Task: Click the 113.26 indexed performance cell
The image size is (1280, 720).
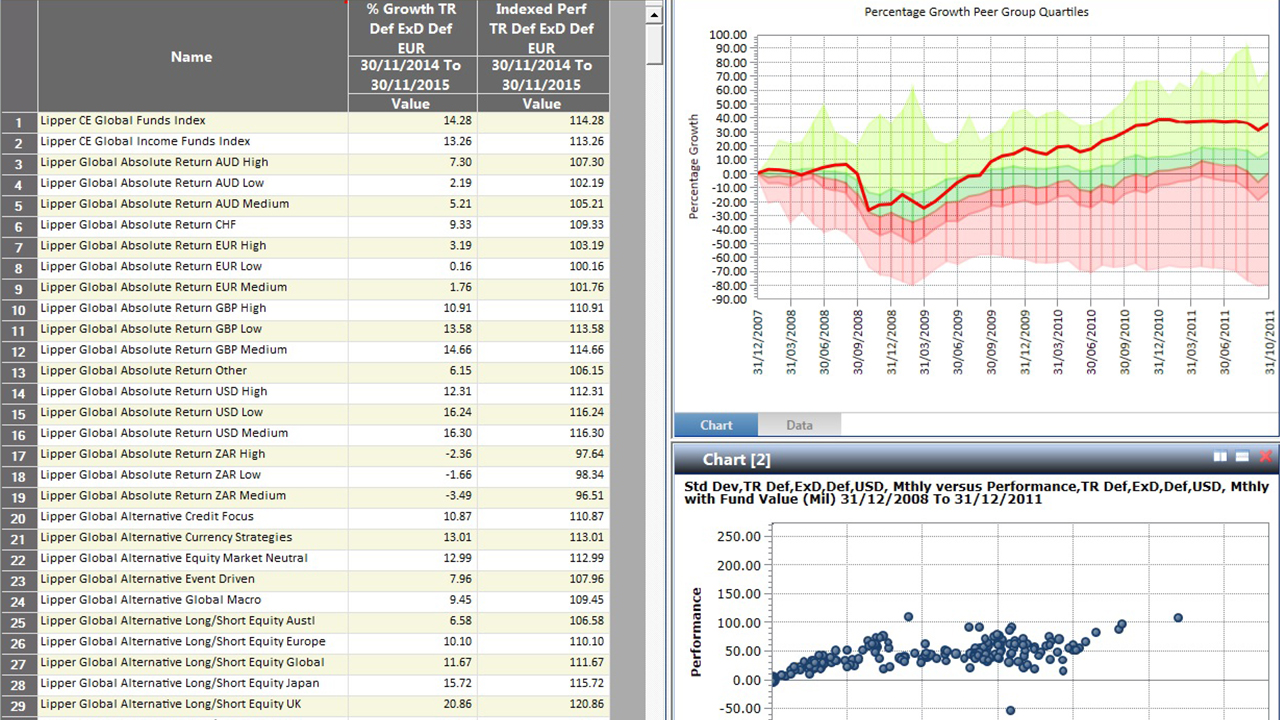Action: (542, 141)
